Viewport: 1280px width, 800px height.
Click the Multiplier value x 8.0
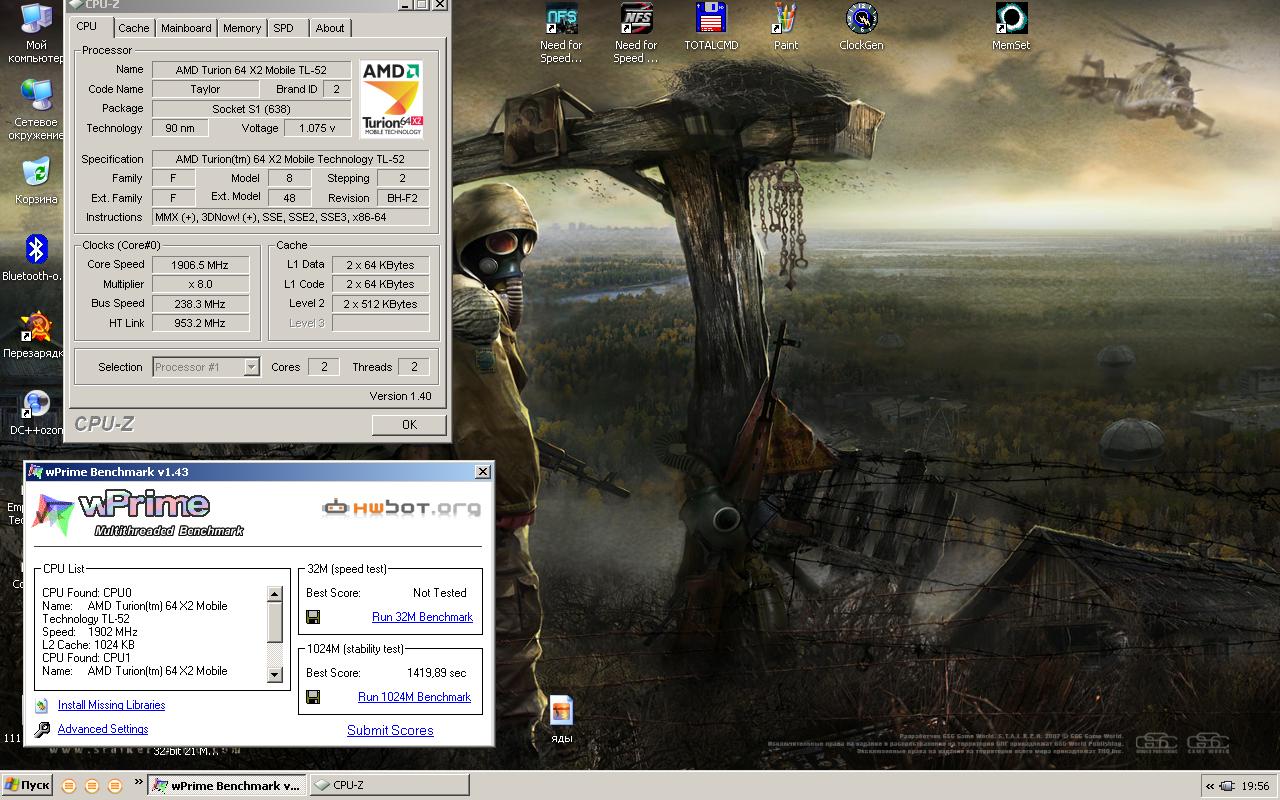pos(203,284)
